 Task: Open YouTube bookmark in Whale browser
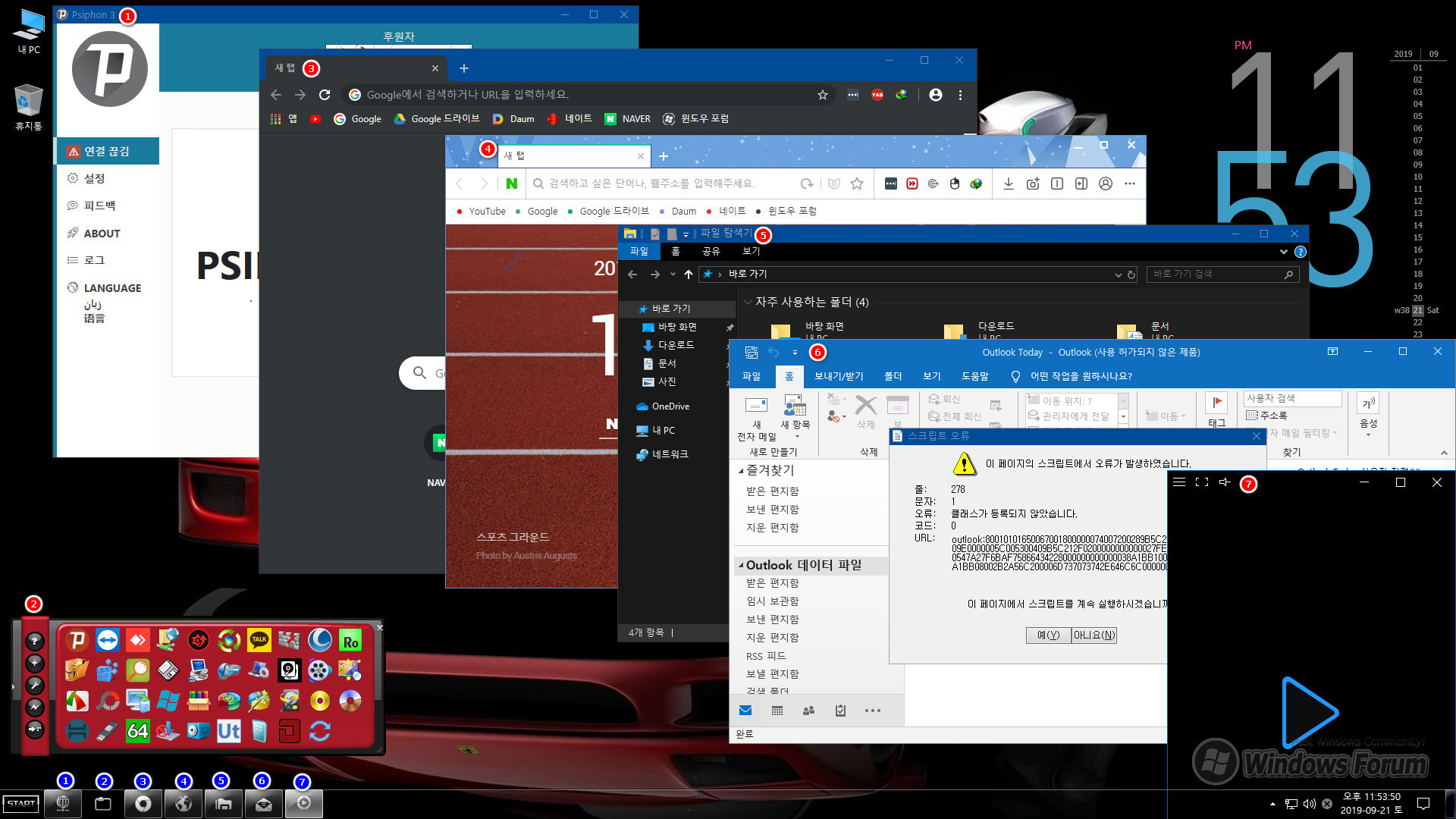(x=481, y=212)
